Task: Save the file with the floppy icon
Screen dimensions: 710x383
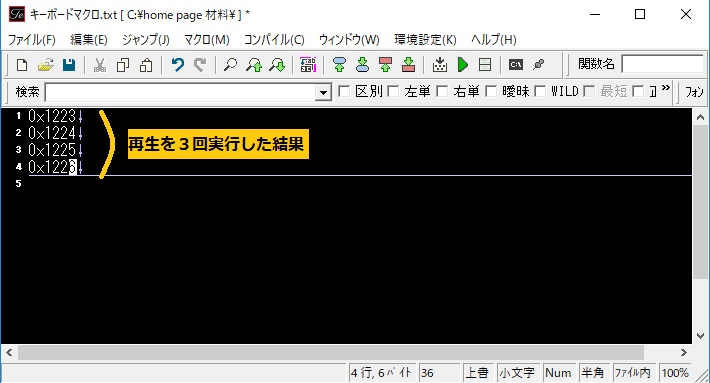Action: [x=69, y=65]
